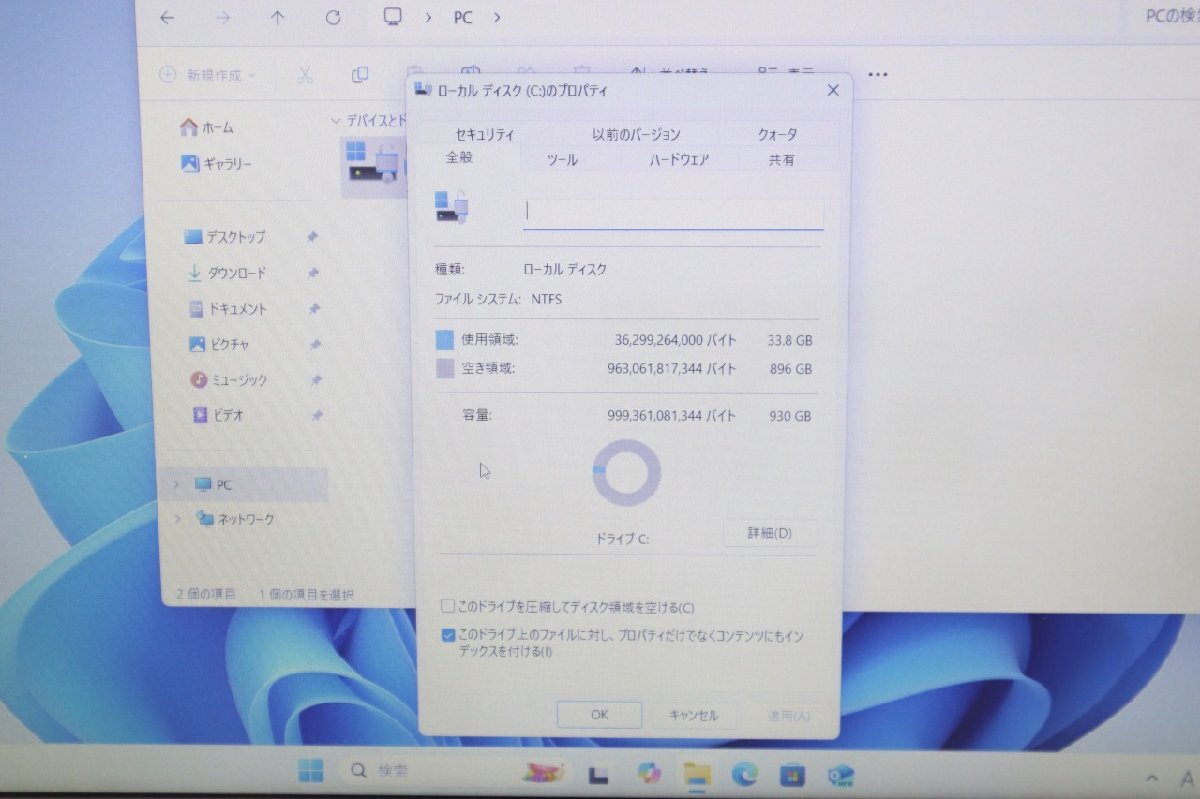Switch to the セキュリティ tab

484,134
